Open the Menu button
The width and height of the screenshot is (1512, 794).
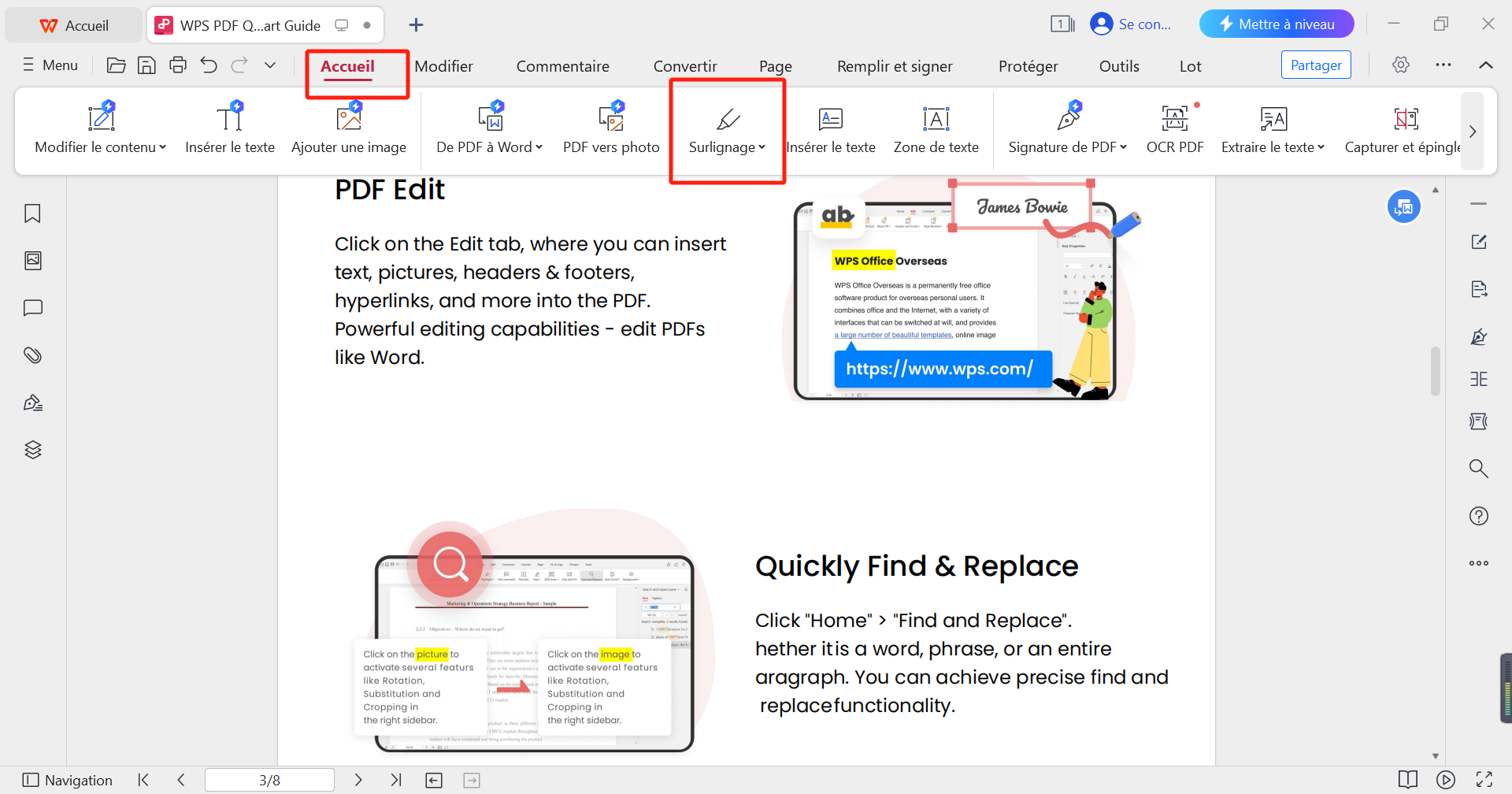50,65
